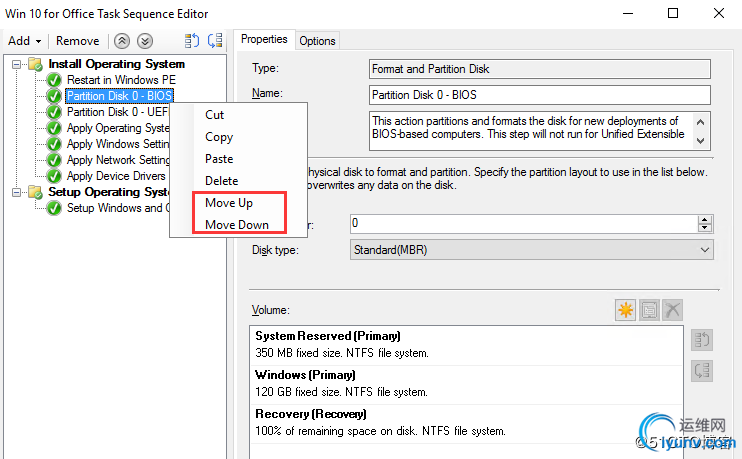Screen dimensions: 742x459
Task: Click the collapse all tree icon in toolbar
Action: pyautogui.click(x=215, y=41)
